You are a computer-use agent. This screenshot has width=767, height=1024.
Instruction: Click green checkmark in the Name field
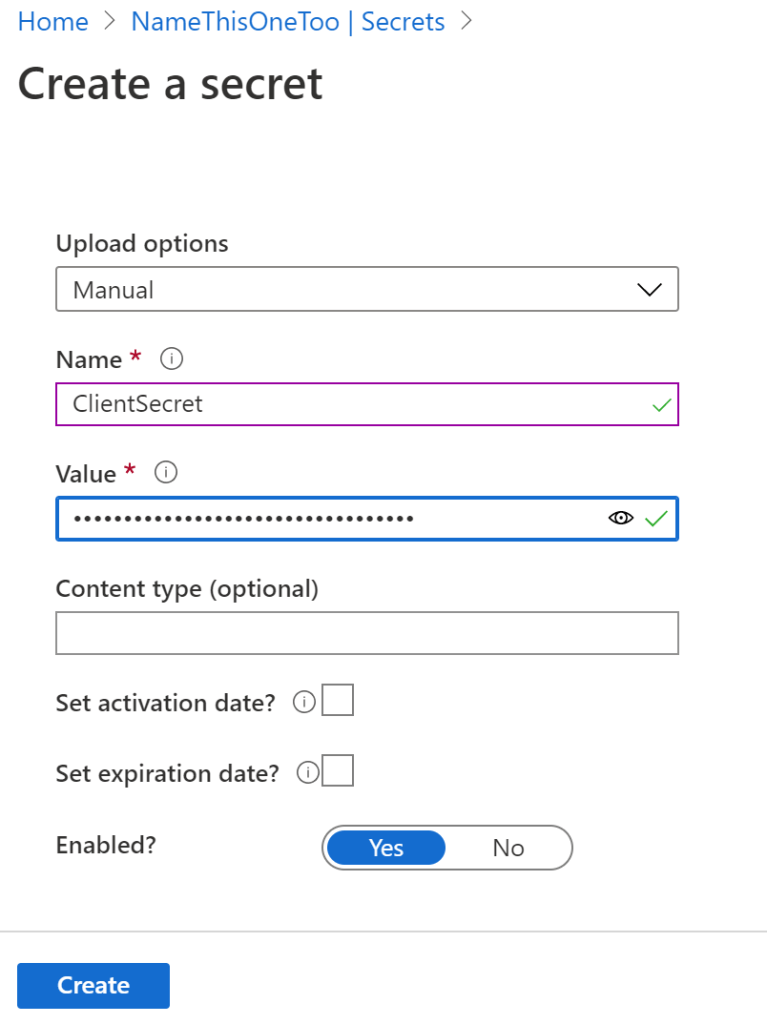[x=661, y=405]
